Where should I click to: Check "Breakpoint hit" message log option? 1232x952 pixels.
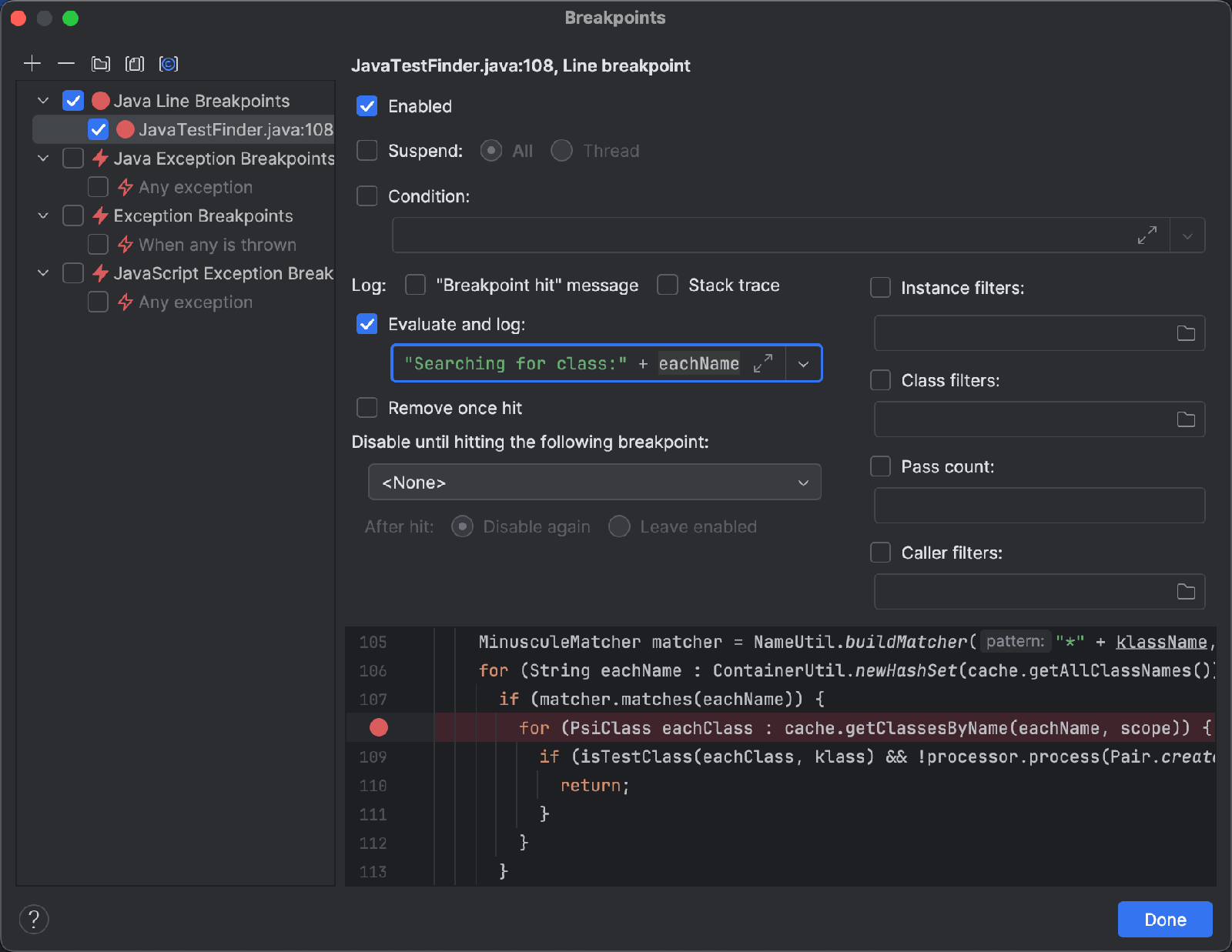click(416, 285)
